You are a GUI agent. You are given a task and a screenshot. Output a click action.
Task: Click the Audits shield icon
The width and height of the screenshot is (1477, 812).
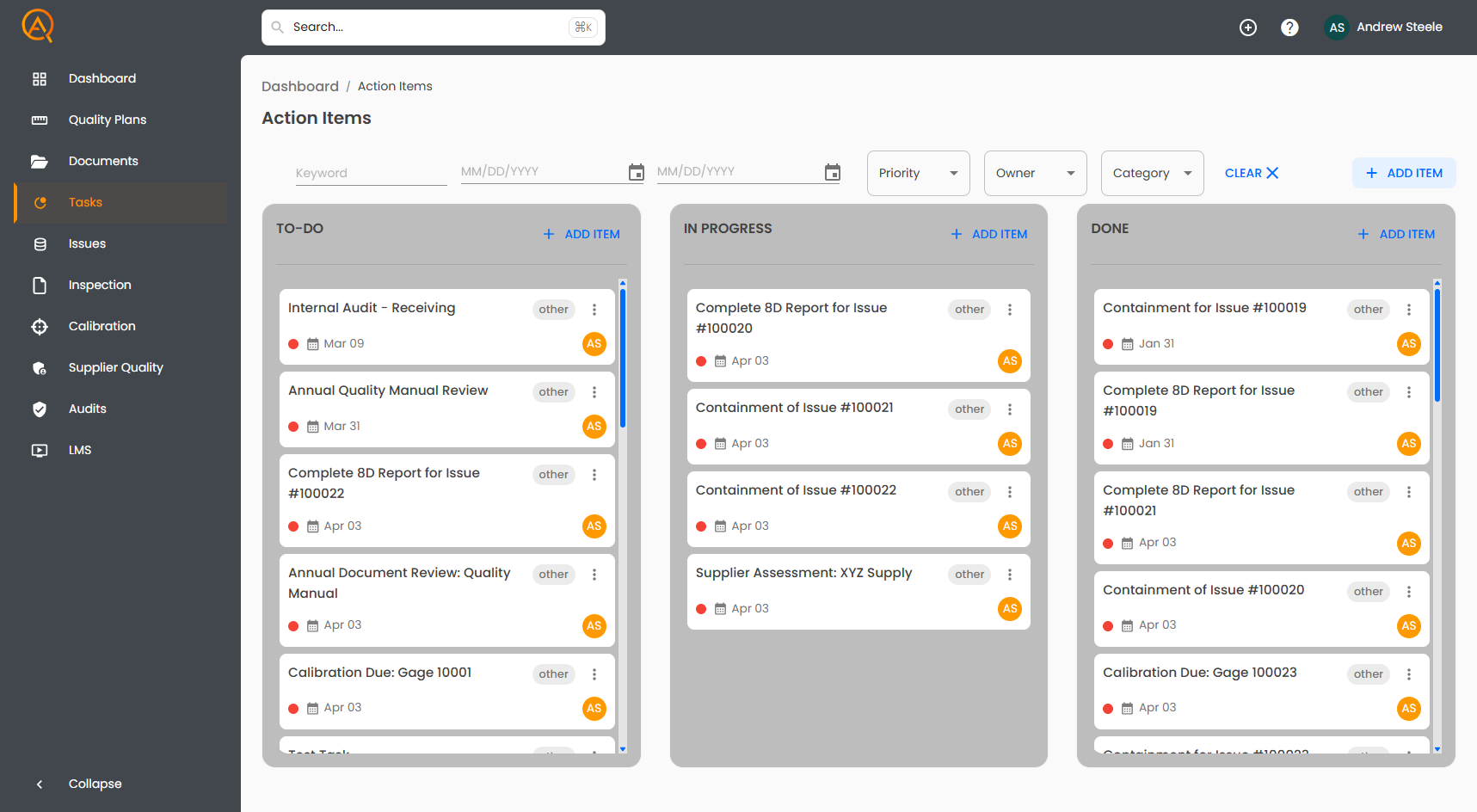pos(40,409)
